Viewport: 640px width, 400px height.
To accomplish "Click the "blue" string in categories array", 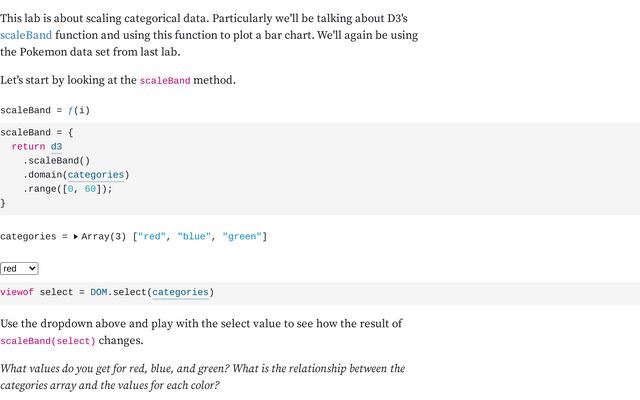I will tap(197, 237).
